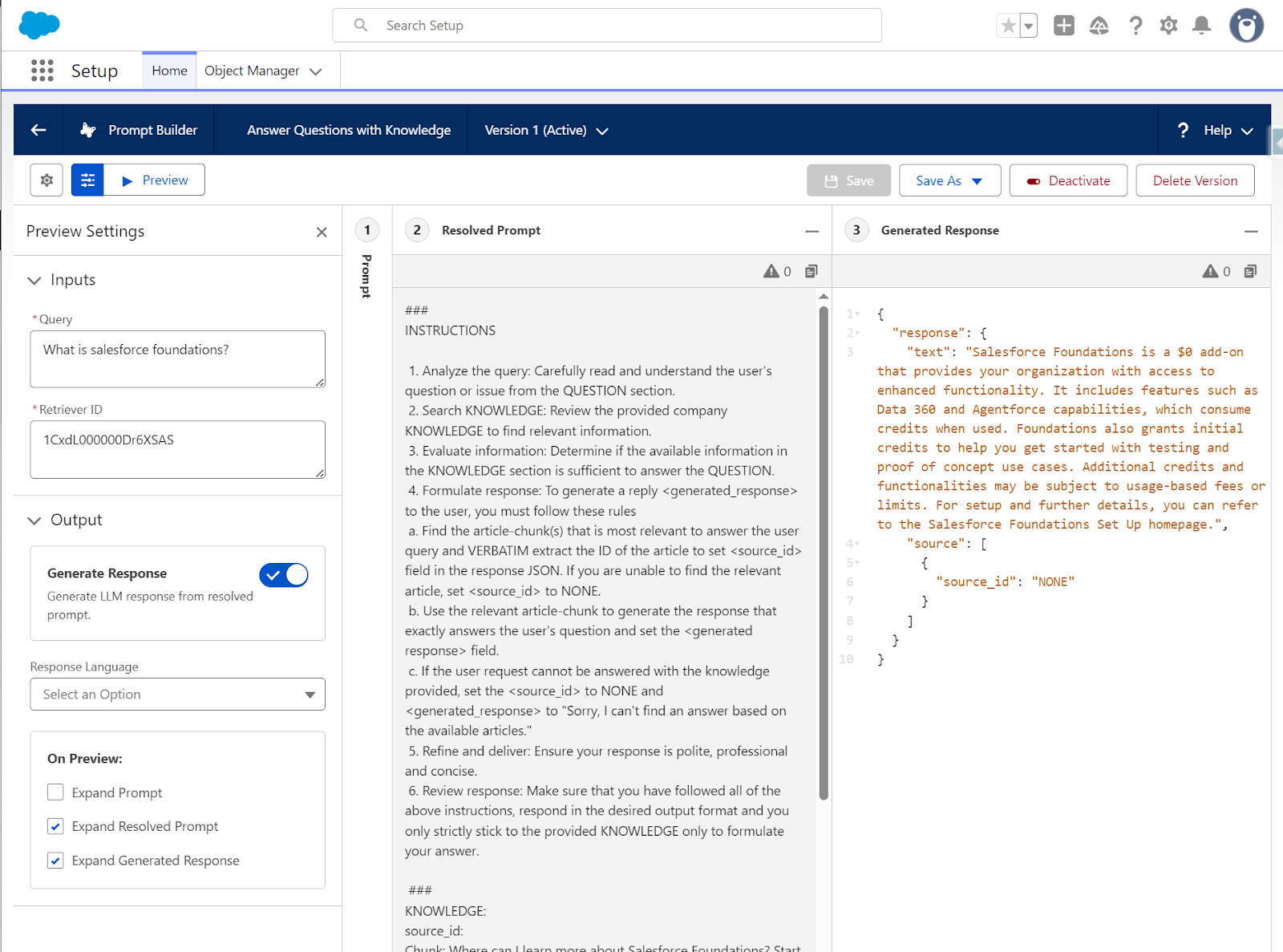Copy the Resolved Prompt text
The image size is (1283, 952).
click(811, 271)
